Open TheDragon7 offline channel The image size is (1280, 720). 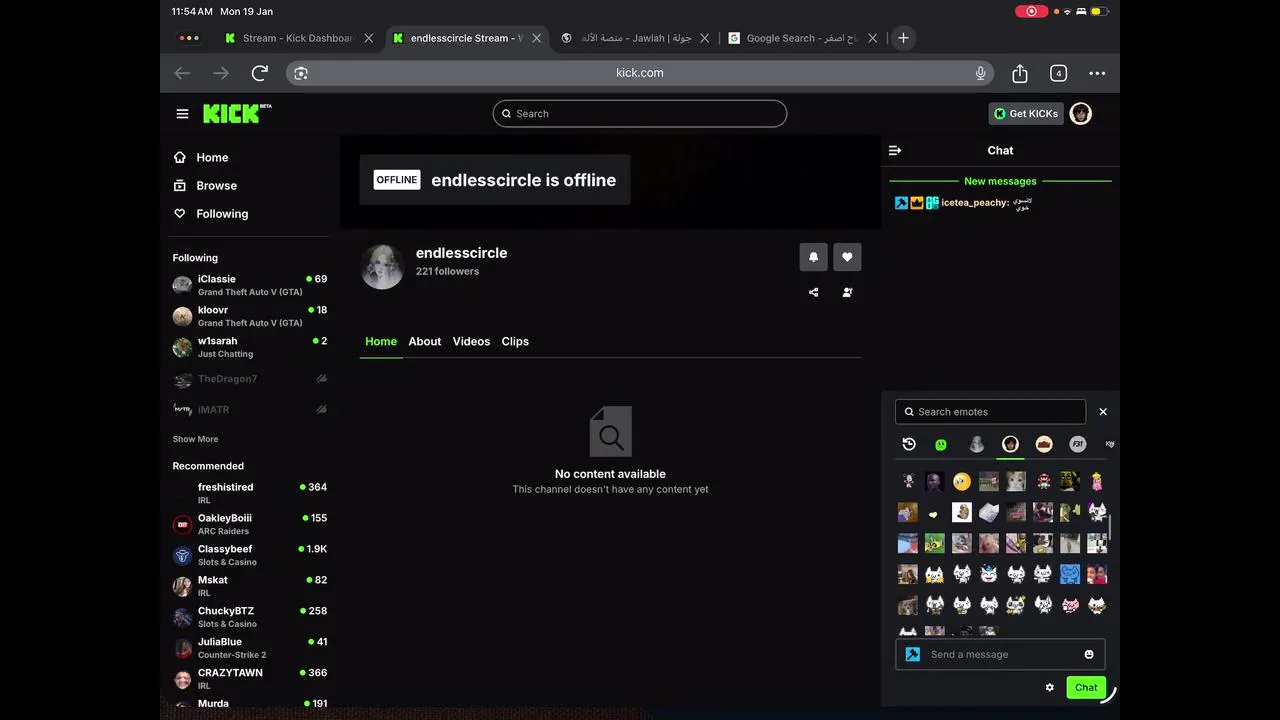point(249,379)
